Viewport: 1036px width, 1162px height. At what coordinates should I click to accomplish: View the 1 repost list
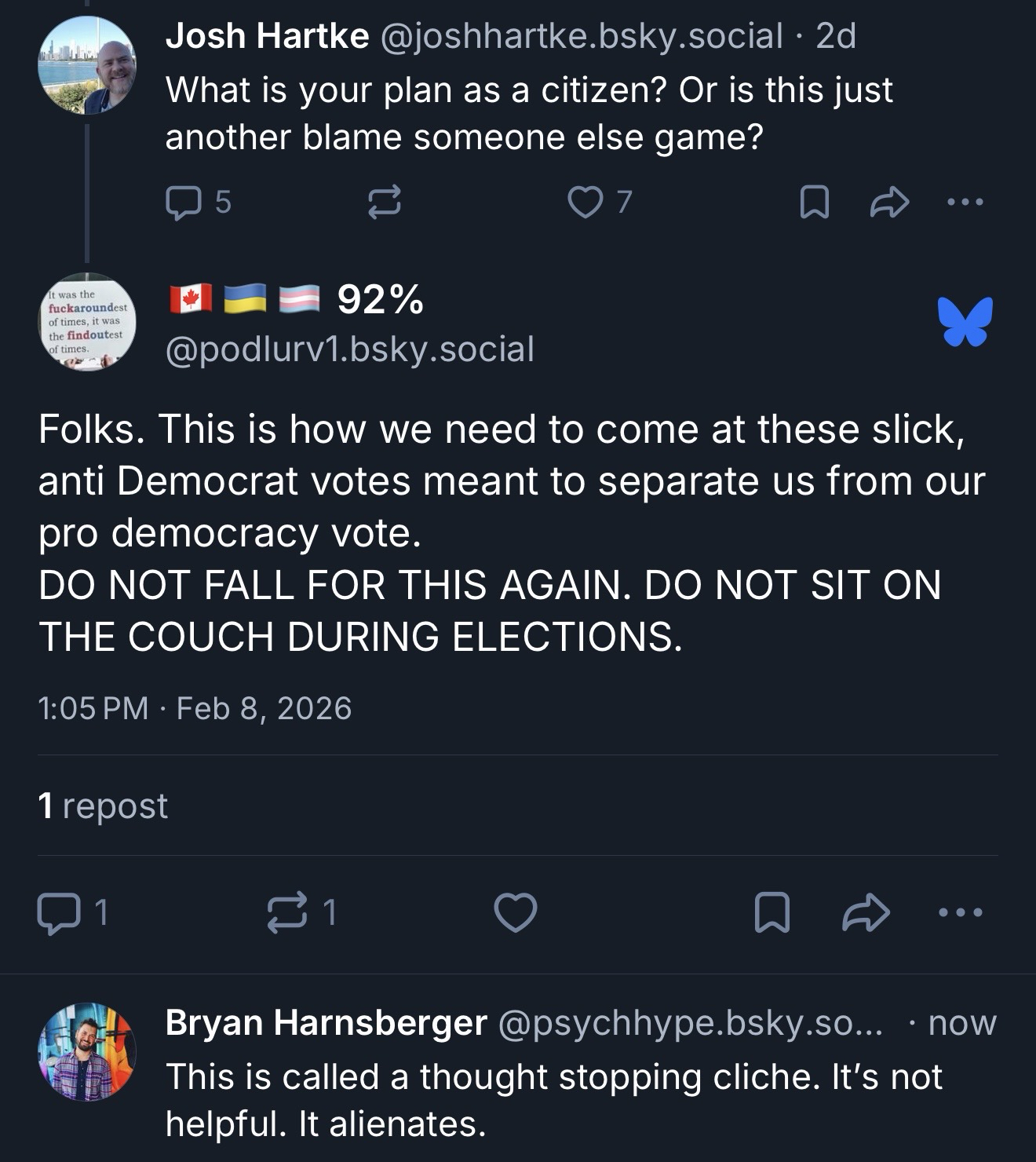coord(103,806)
